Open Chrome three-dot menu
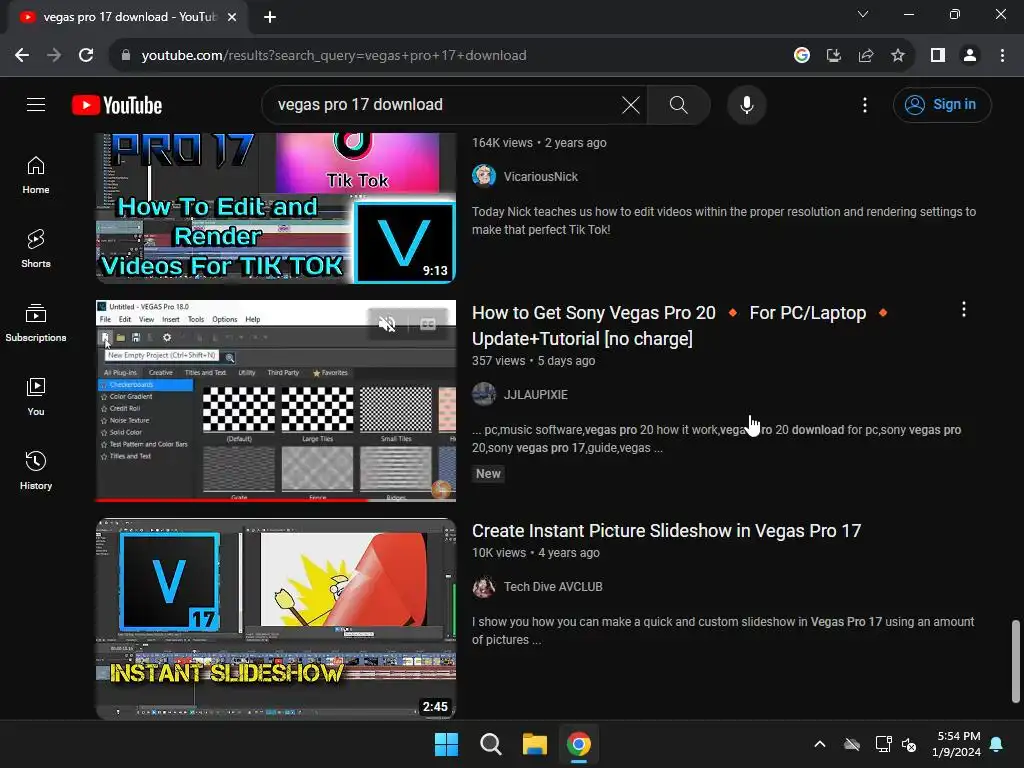Screen dimensions: 1024x768 pyautogui.click(x=1002, y=56)
